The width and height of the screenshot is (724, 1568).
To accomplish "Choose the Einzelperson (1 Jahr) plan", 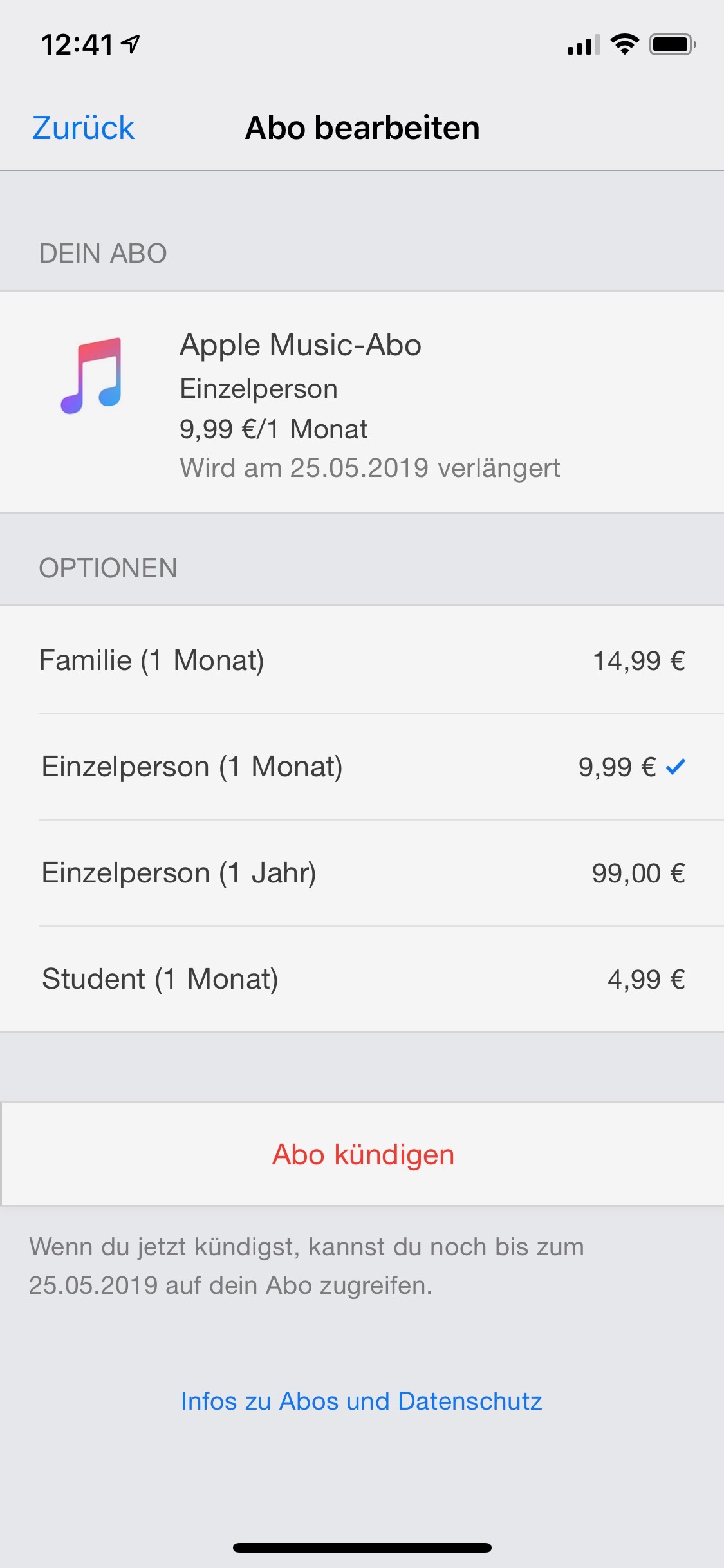I will [179, 873].
